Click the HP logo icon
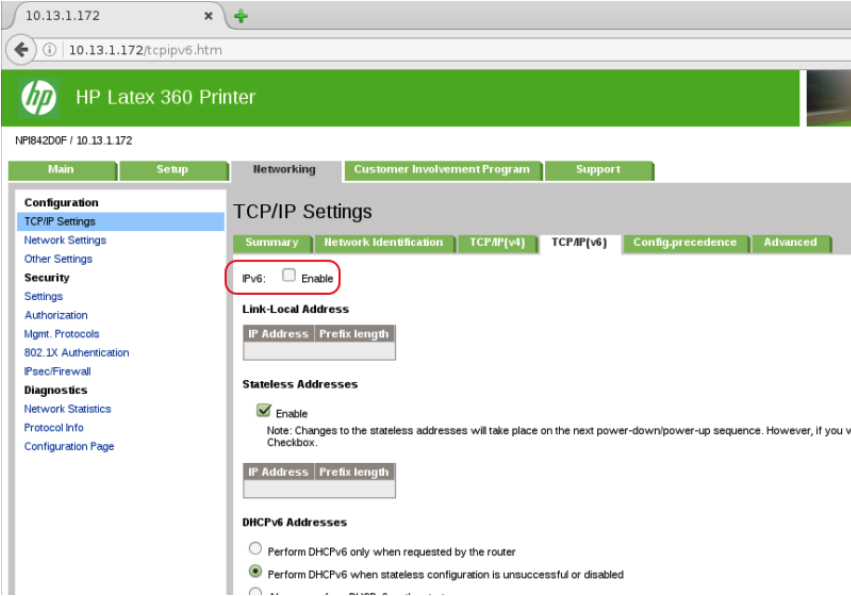This screenshot has height=596, width=851. point(39,97)
